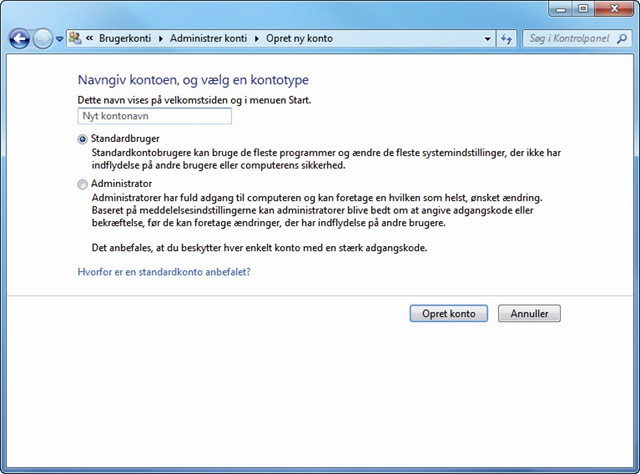Expand the arrow after Administrer konti

click(257, 39)
